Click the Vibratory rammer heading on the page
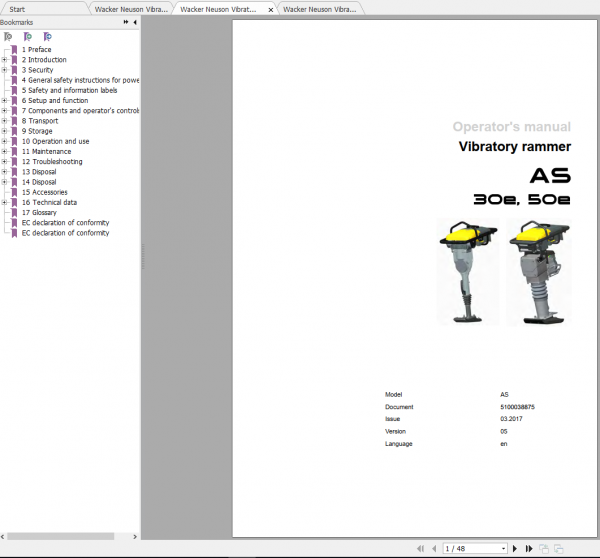This screenshot has width=600, height=558. pyautogui.click(x=515, y=147)
